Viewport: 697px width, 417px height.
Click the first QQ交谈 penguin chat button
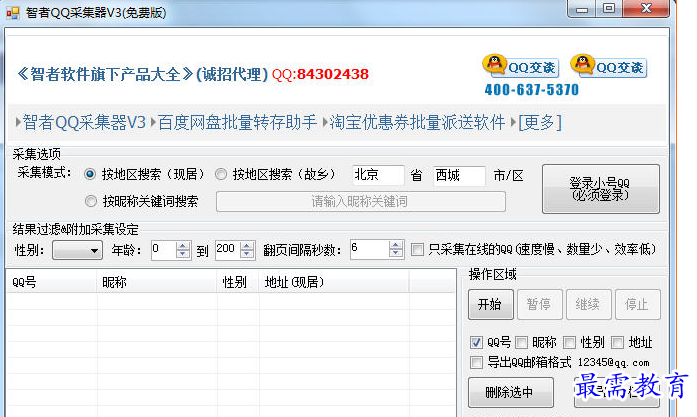(521, 67)
